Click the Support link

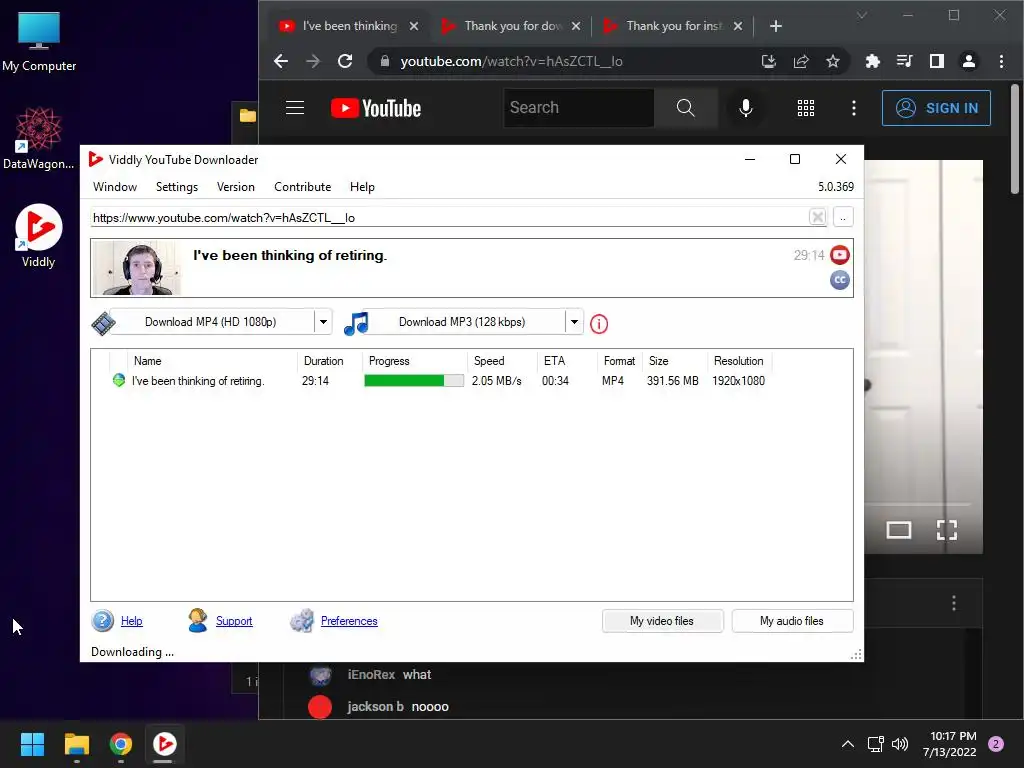(234, 621)
